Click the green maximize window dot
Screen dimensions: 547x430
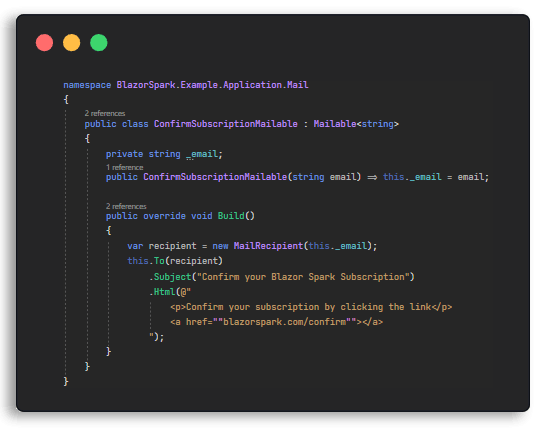(x=99, y=43)
